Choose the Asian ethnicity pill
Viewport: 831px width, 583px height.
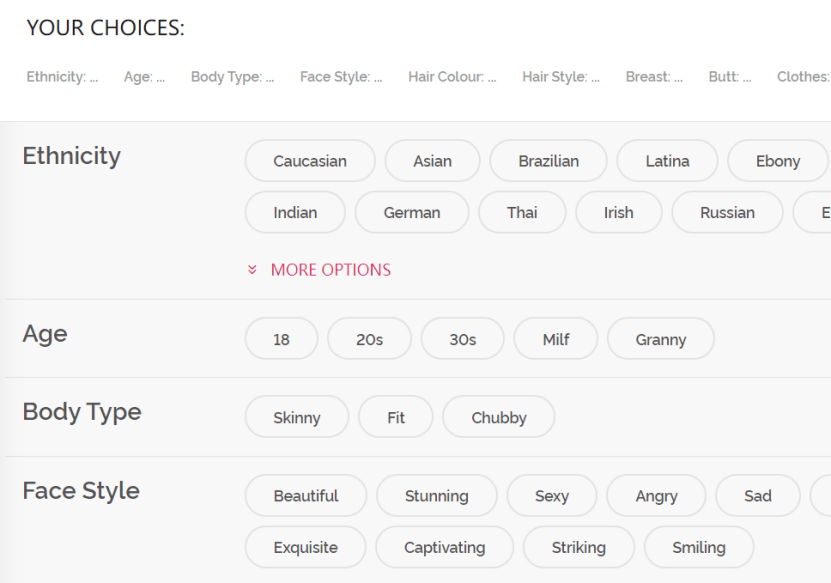tap(432, 161)
